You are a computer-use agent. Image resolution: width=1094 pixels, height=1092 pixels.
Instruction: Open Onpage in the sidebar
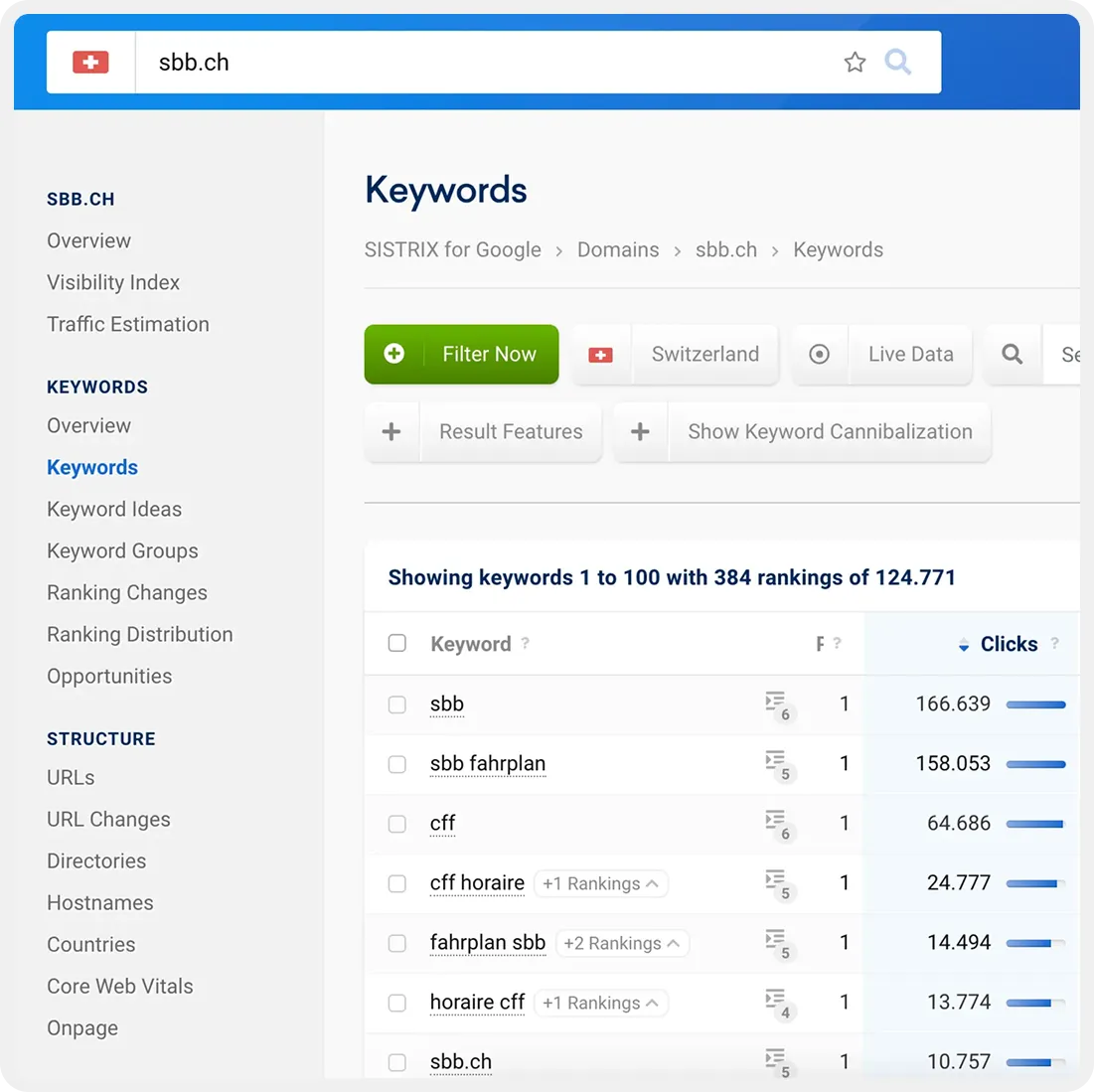82,1028
